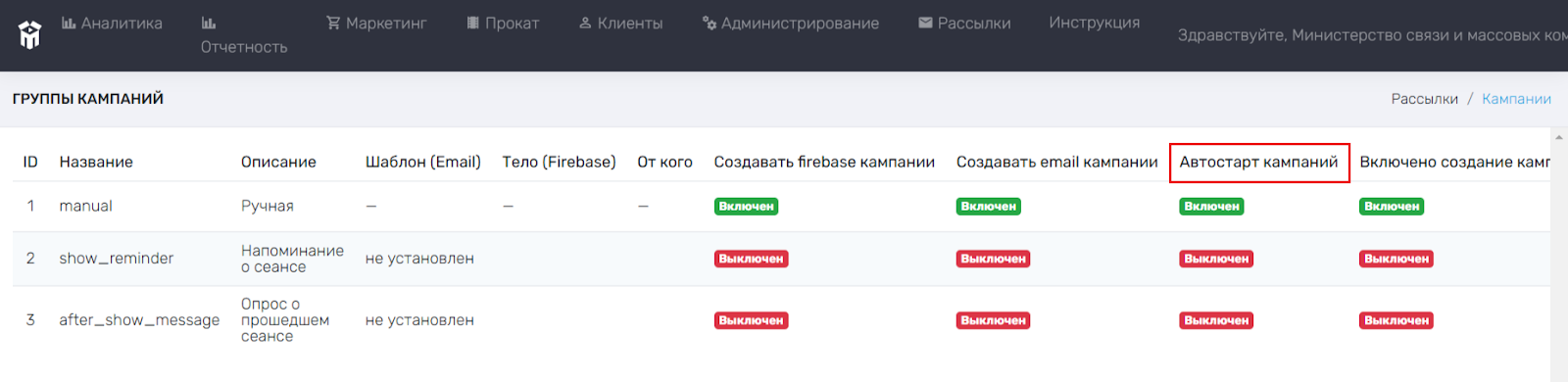This screenshot has height=382, width=1568.
Task: Toggle firebase badge Выключен for show_reminder
Action: click(x=751, y=259)
